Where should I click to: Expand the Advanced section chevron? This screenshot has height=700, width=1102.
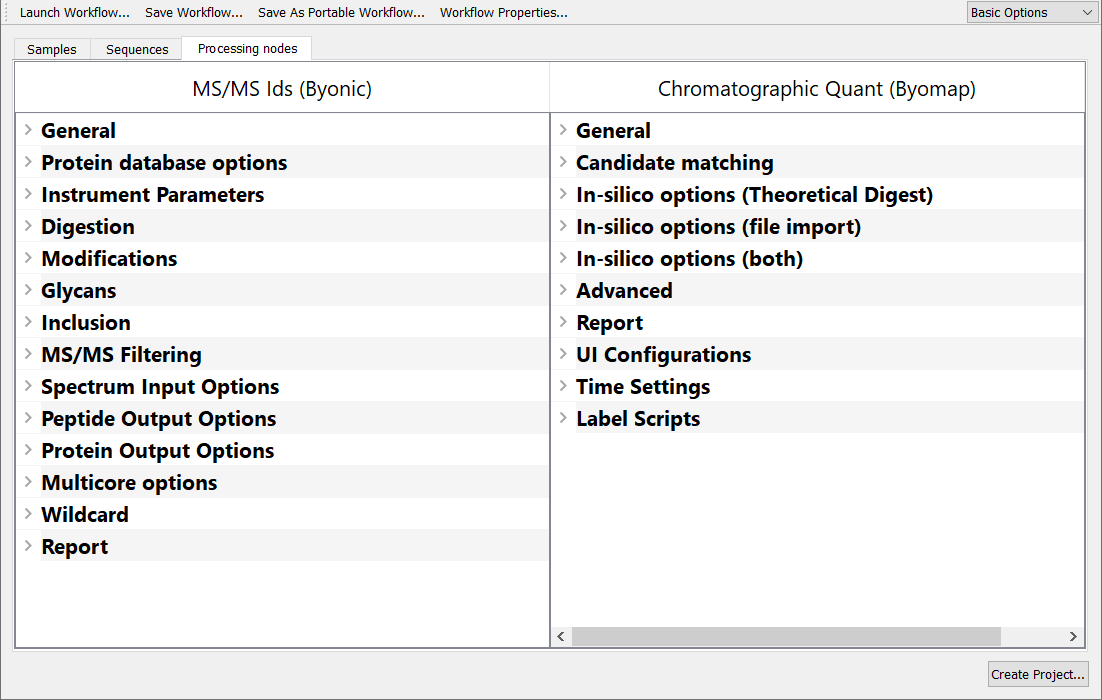click(x=563, y=290)
